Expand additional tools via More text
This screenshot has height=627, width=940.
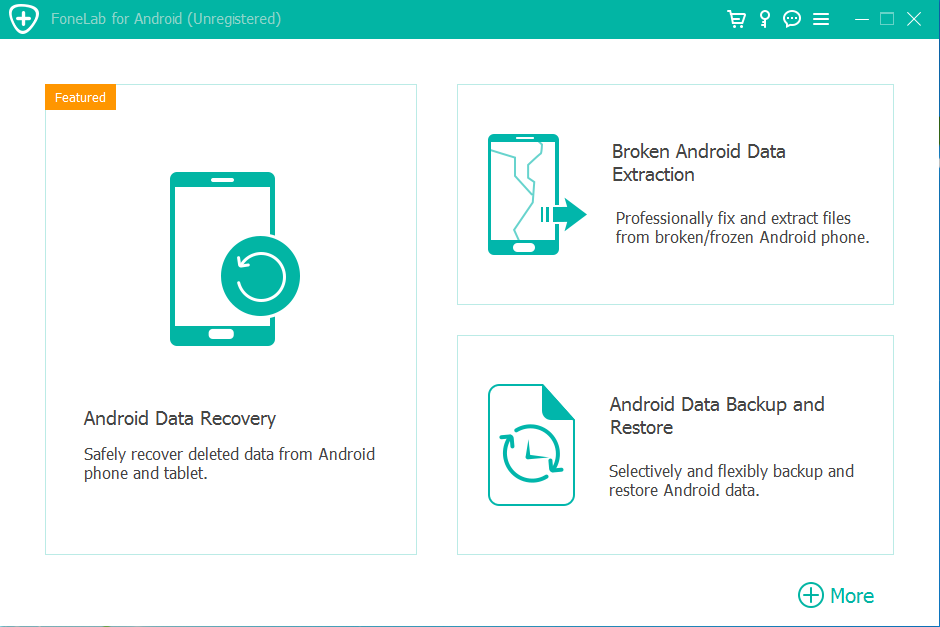(852, 595)
